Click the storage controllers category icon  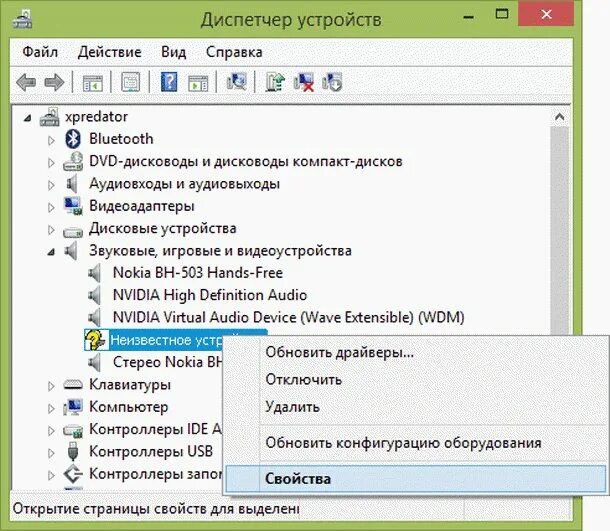tap(73, 474)
